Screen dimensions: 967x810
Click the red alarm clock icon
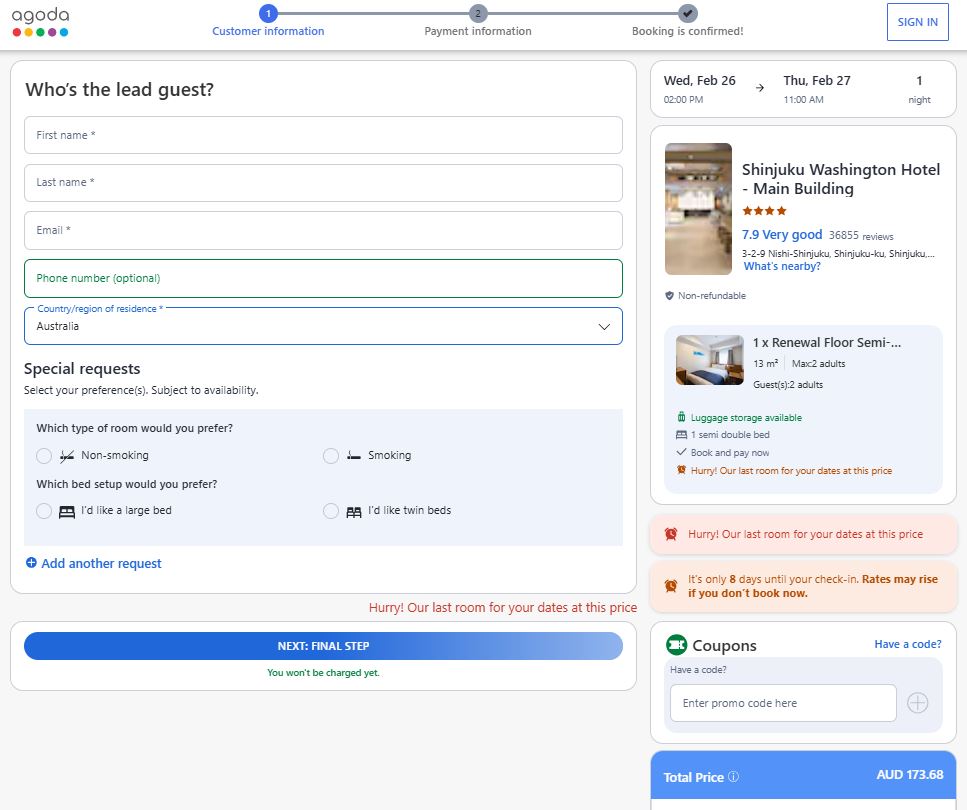coord(671,534)
